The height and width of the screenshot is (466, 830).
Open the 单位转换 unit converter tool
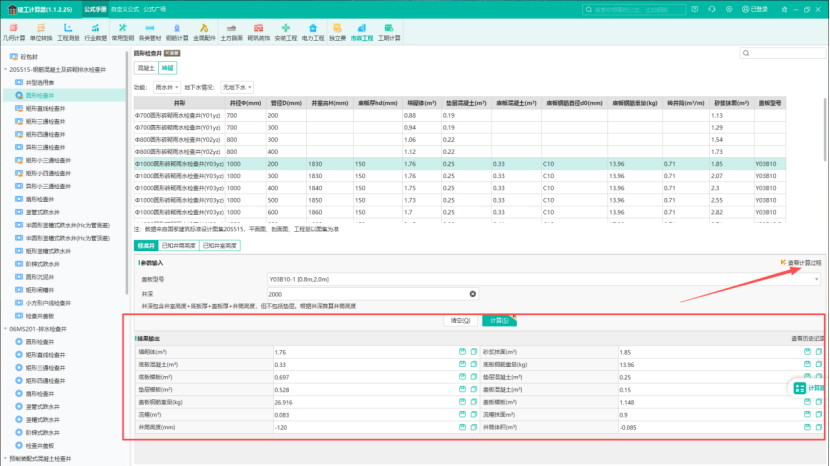[41, 30]
